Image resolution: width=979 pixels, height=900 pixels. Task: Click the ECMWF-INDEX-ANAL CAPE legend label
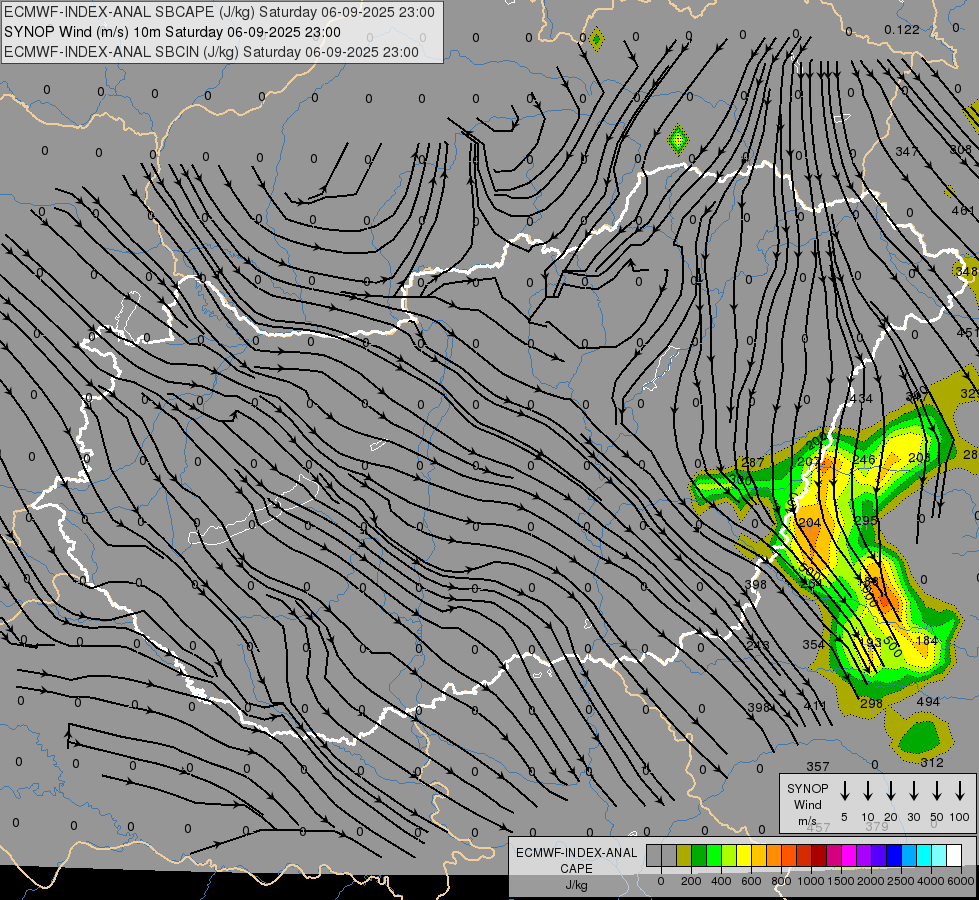point(576,861)
